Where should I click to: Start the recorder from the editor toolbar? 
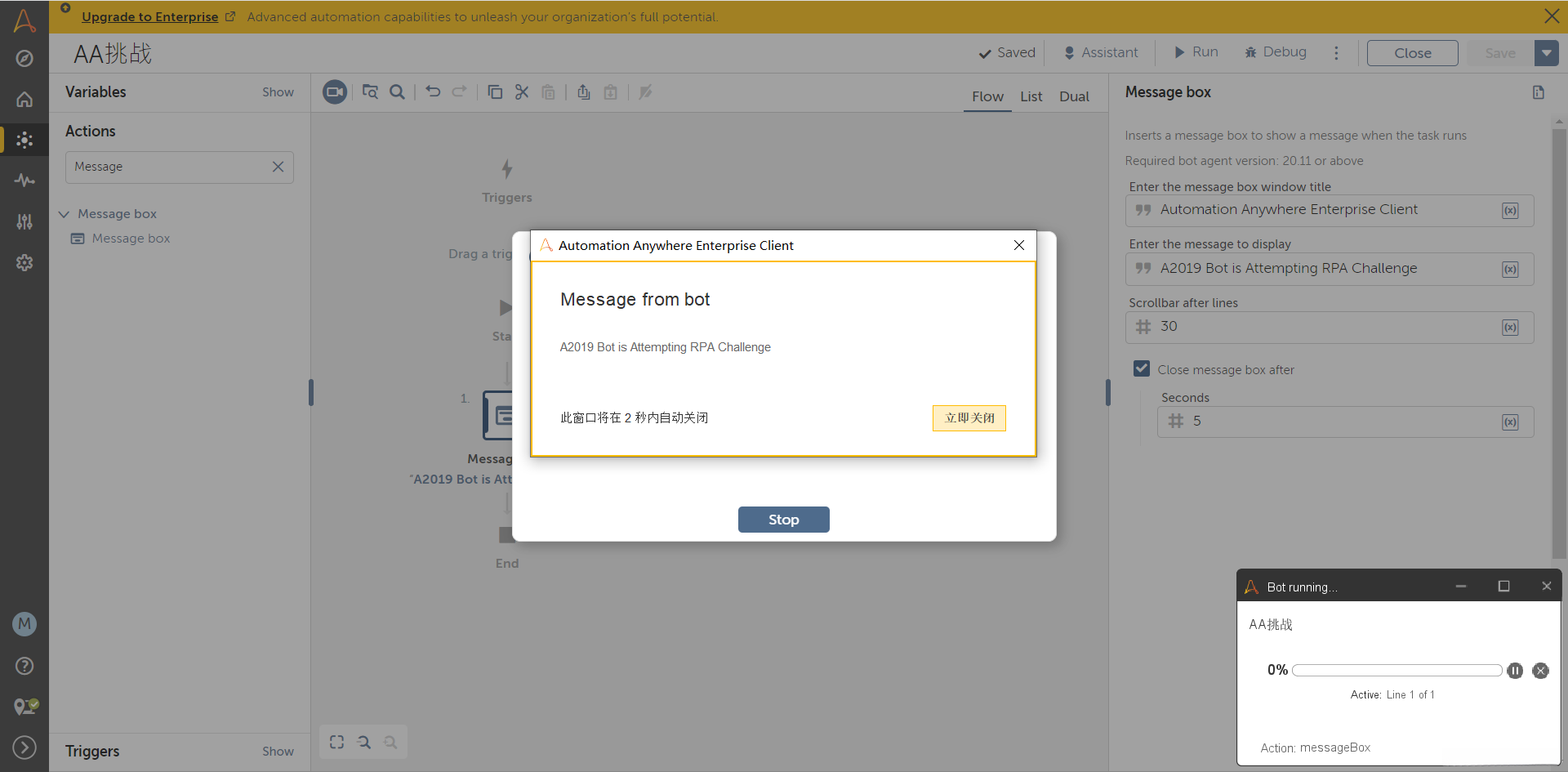335,92
